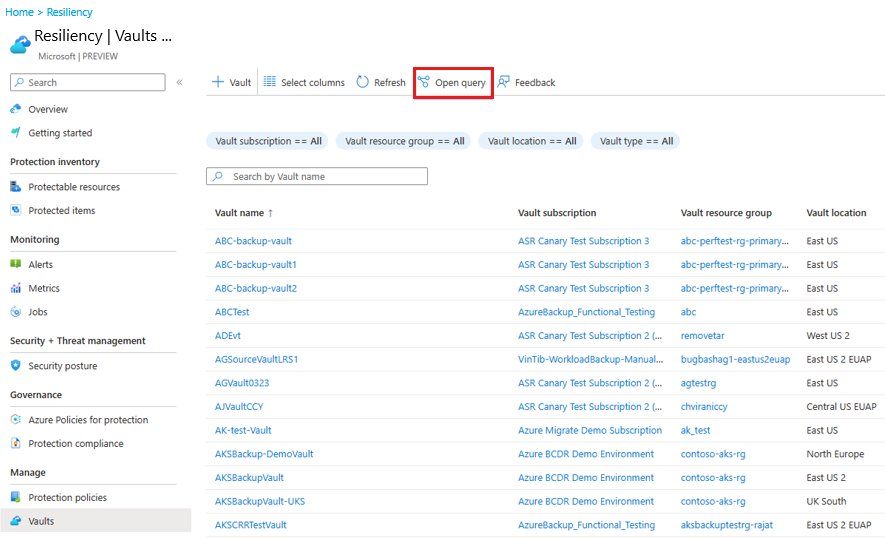
Task: Focus the sidebar Search field
Action: 87,82
